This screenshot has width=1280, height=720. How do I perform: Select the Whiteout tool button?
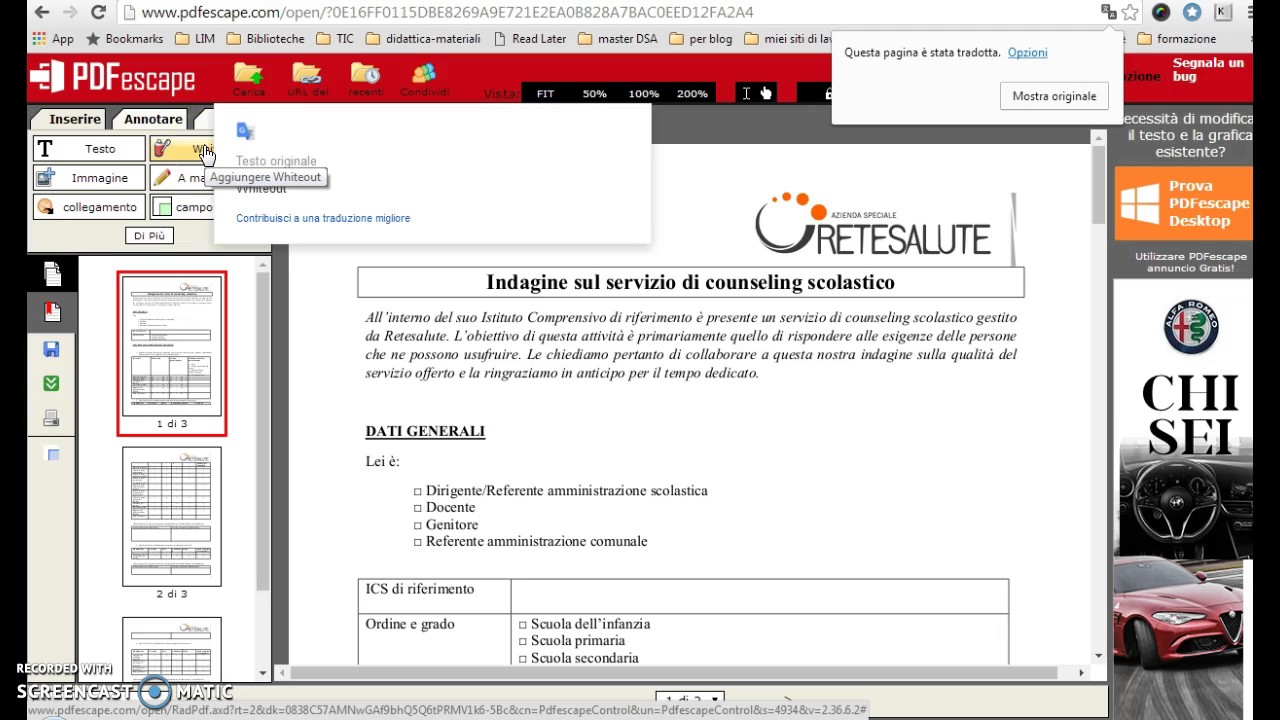[x=181, y=149]
